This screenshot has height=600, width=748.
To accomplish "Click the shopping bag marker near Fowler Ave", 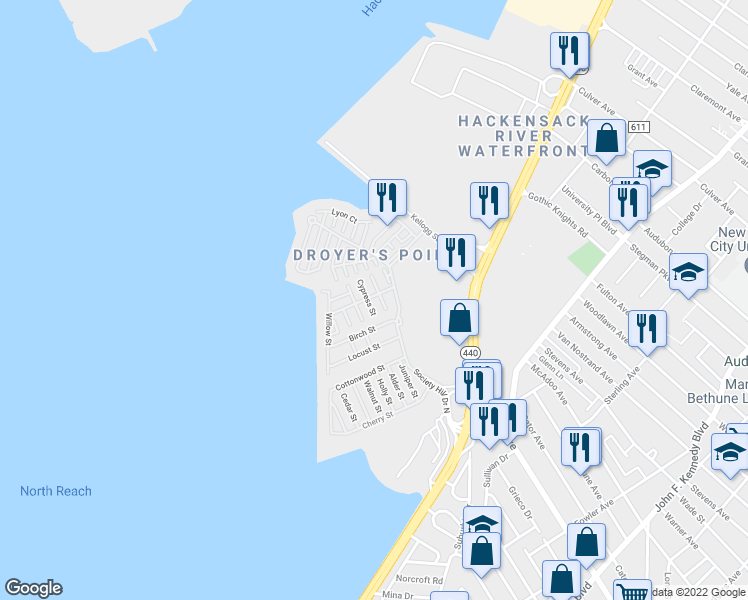I will tap(586, 542).
